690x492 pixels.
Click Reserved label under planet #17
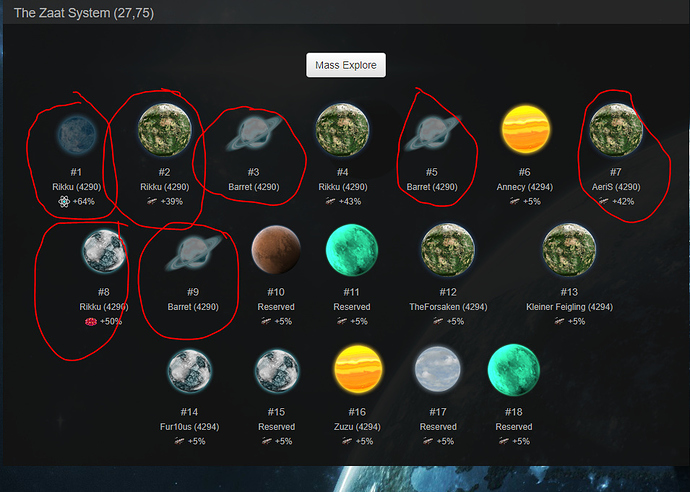(x=438, y=427)
